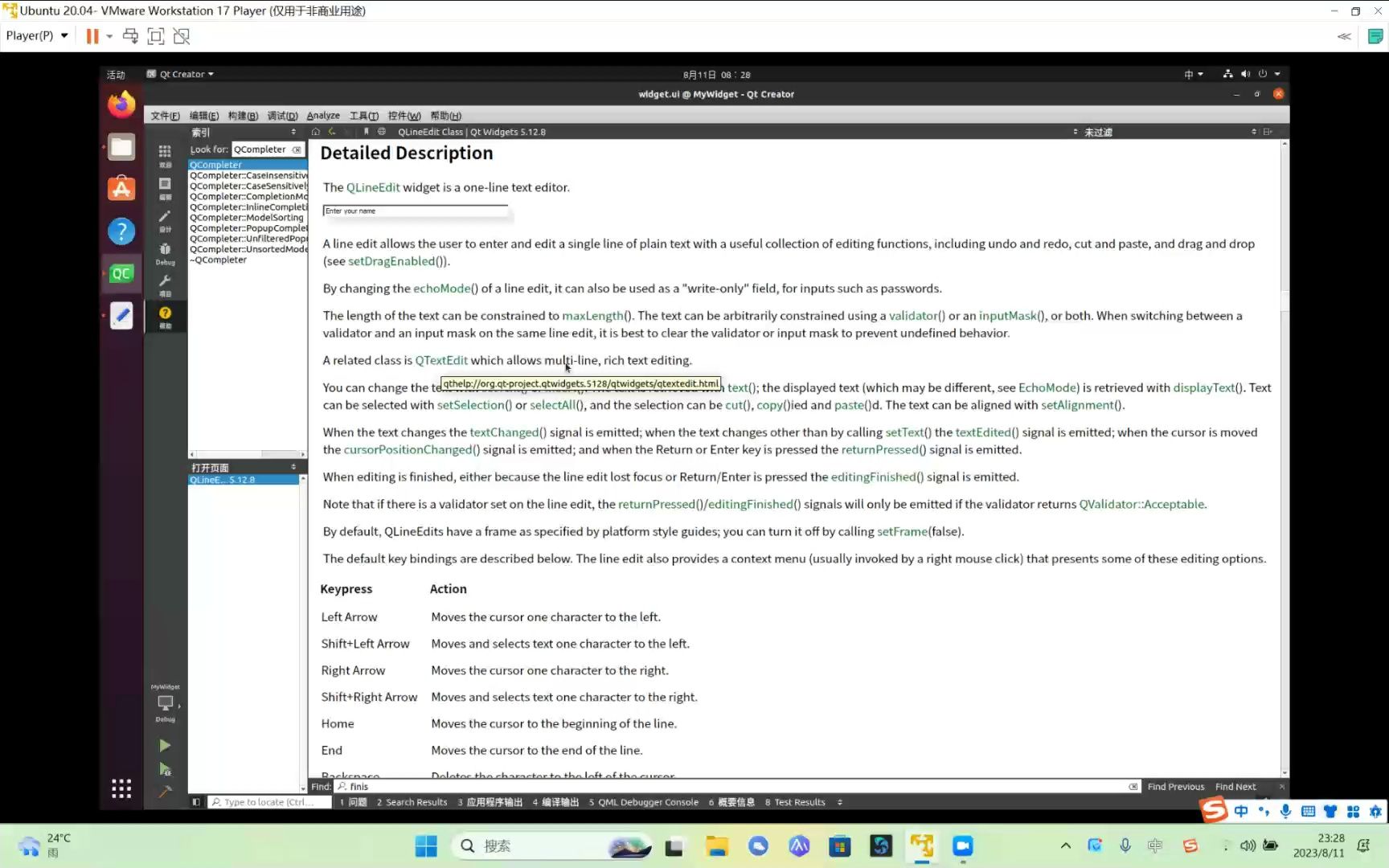Open Files from the Ubuntu dock
The height and width of the screenshot is (868, 1389).
point(121,147)
